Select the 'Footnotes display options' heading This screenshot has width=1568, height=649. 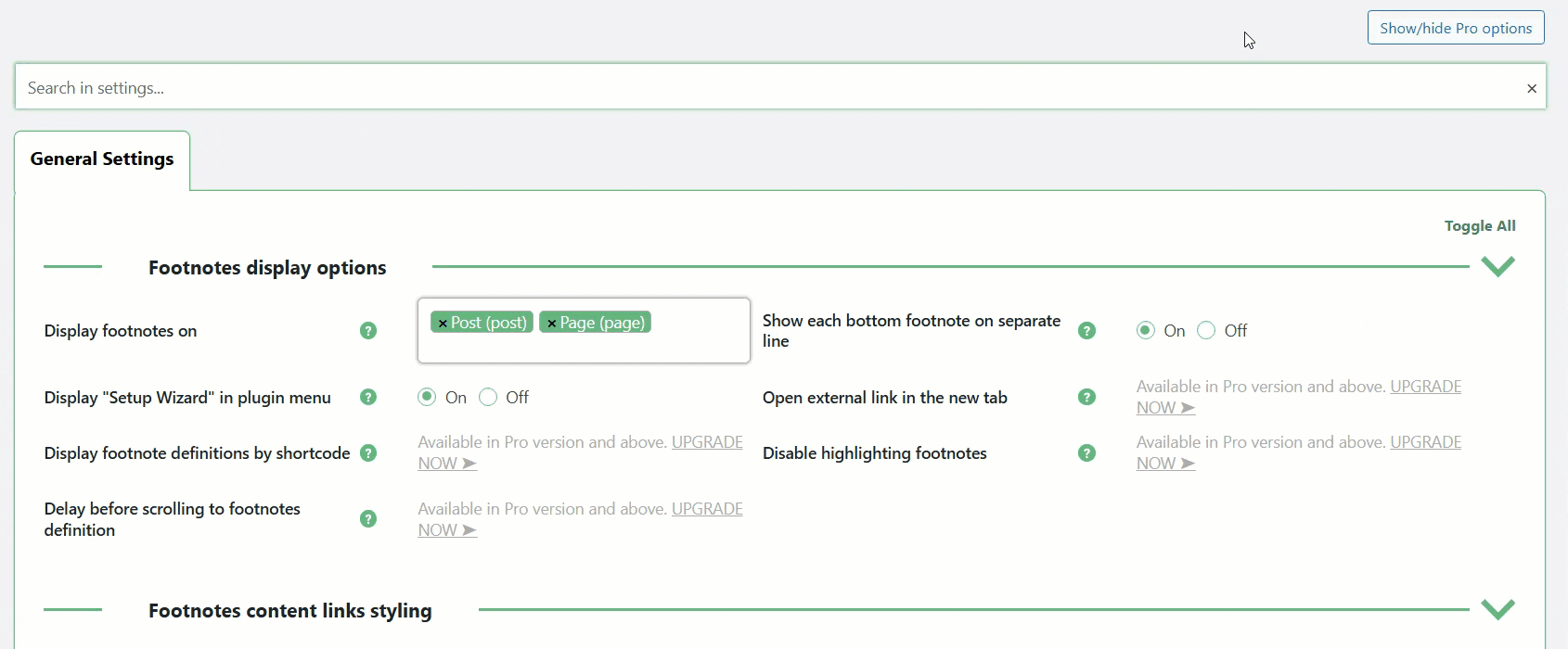click(x=267, y=268)
